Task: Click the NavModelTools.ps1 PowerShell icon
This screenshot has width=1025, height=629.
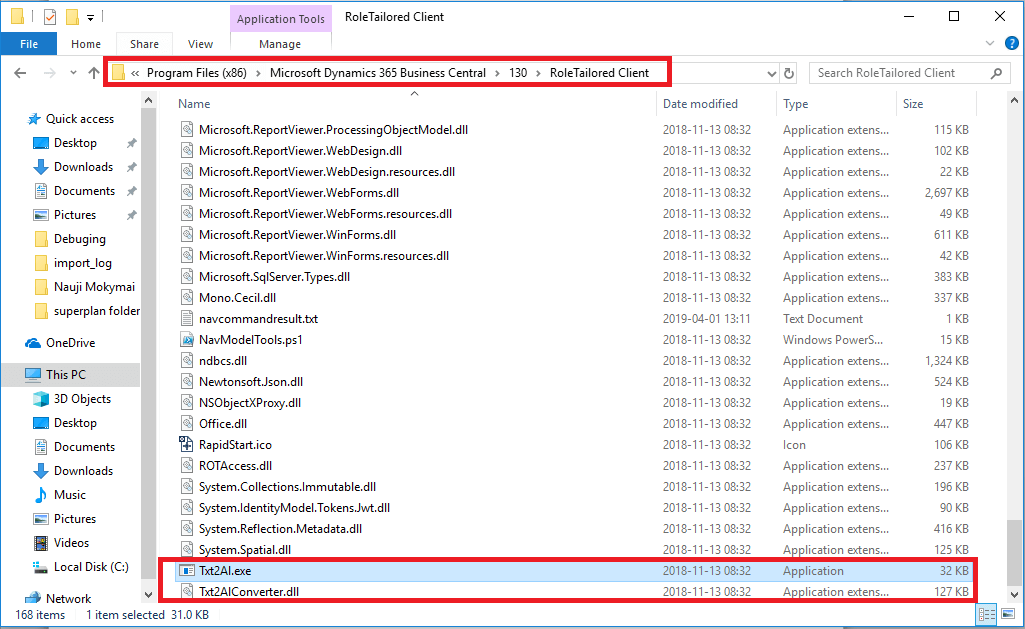Action: 187,340
